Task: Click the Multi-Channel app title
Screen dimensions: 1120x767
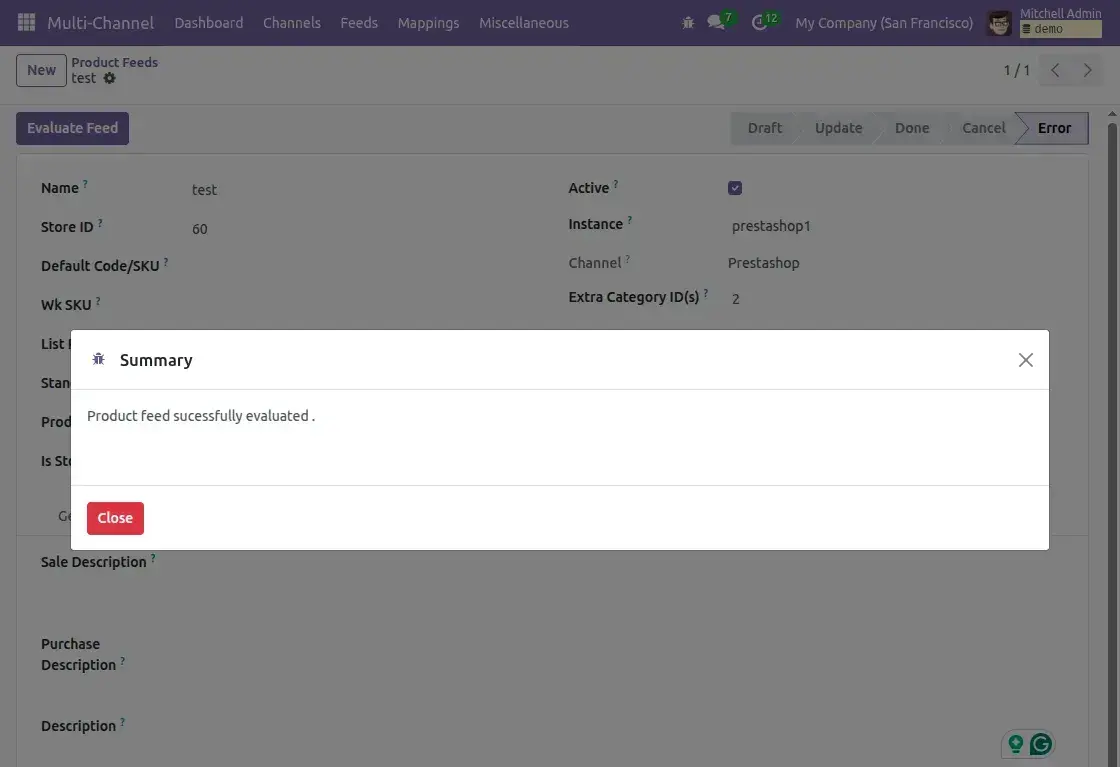Action: (x=101, y=23)
